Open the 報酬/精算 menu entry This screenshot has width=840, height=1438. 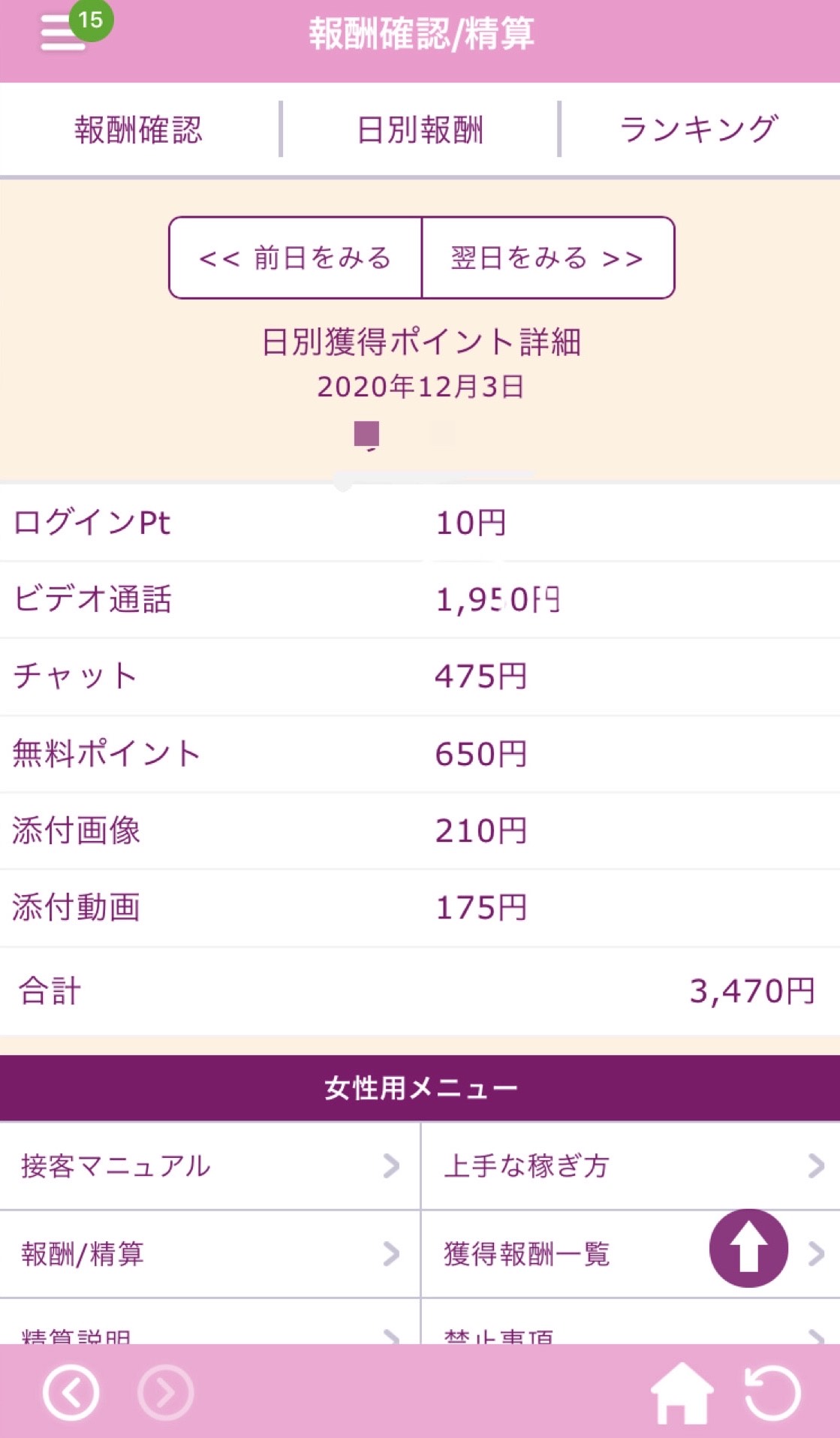click(83, 1254)
